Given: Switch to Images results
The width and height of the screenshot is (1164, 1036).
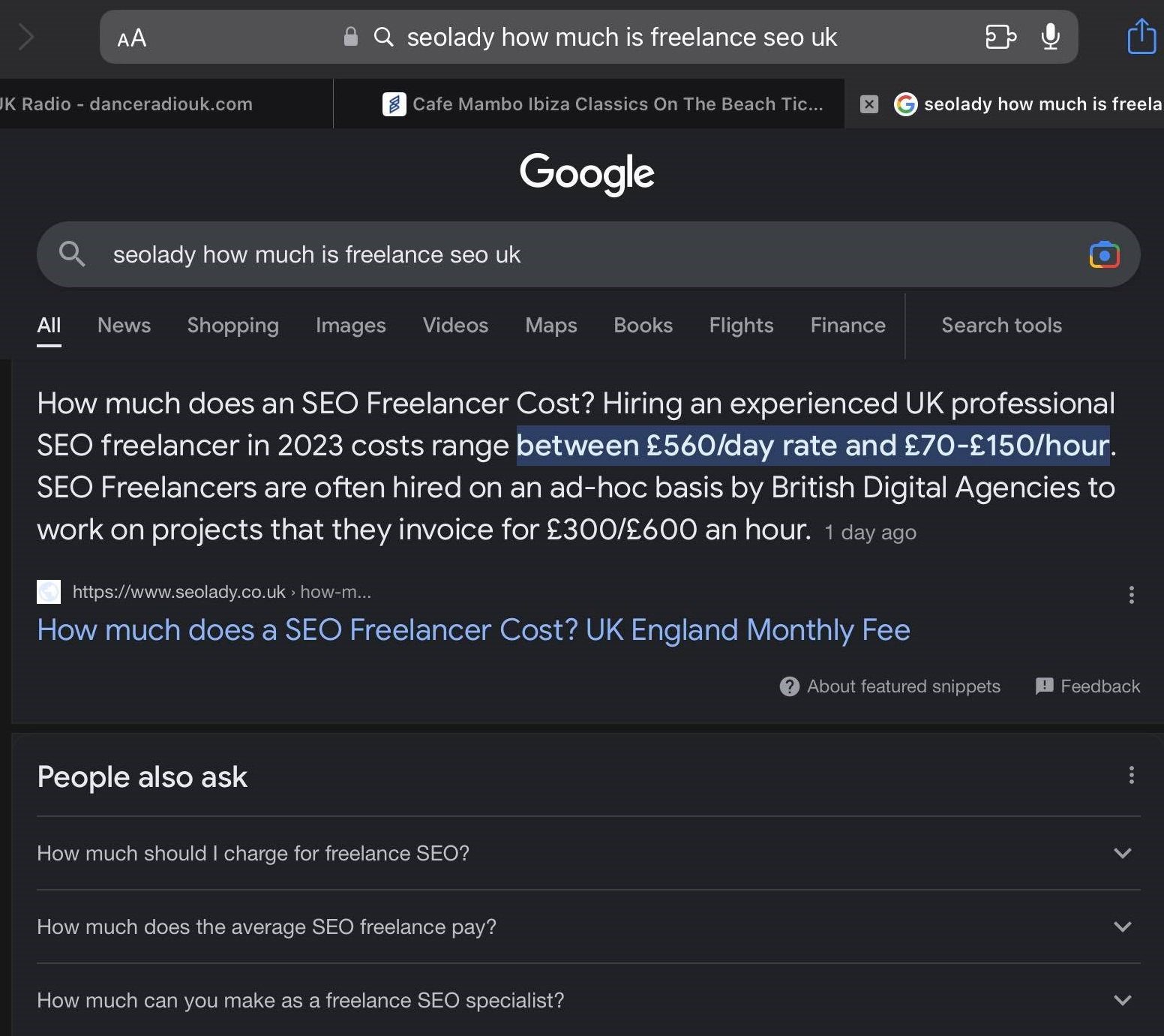Looking at the screenshot, I should (x=350, y=326).
